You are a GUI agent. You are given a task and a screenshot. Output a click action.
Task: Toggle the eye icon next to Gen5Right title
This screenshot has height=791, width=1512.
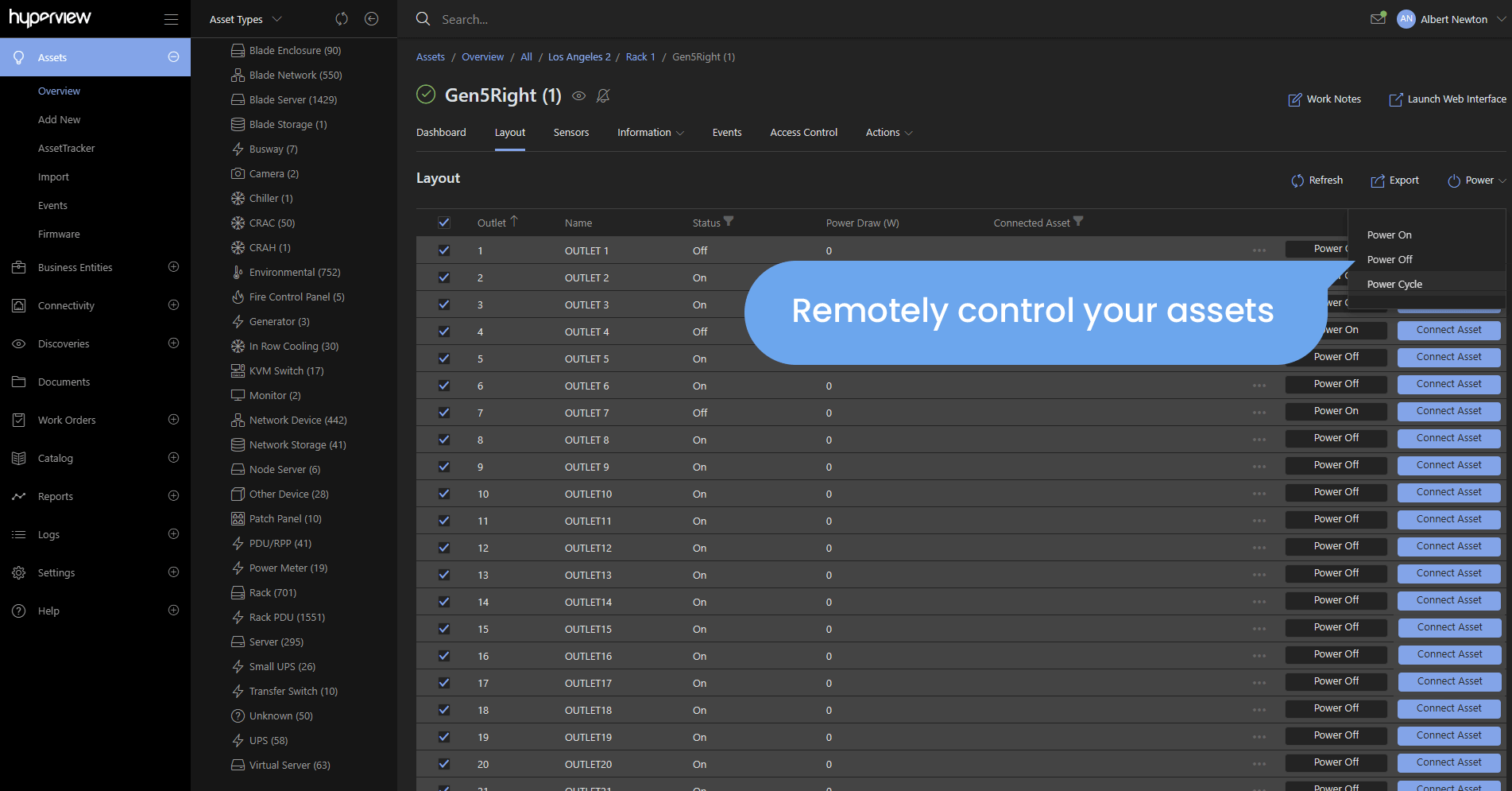579,96
